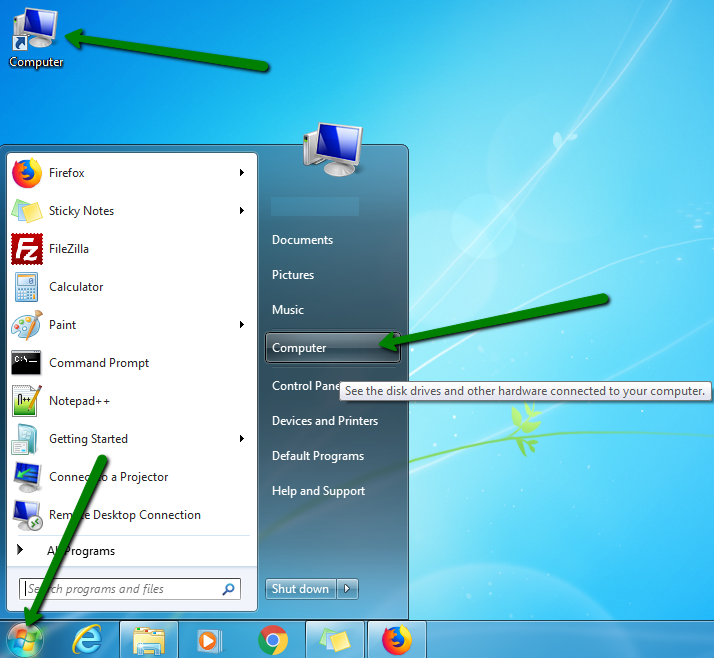The width and height of the screenshot is (714, 658).
Task: Click the Calculator icon in Start menu
Action: (26, 287)
